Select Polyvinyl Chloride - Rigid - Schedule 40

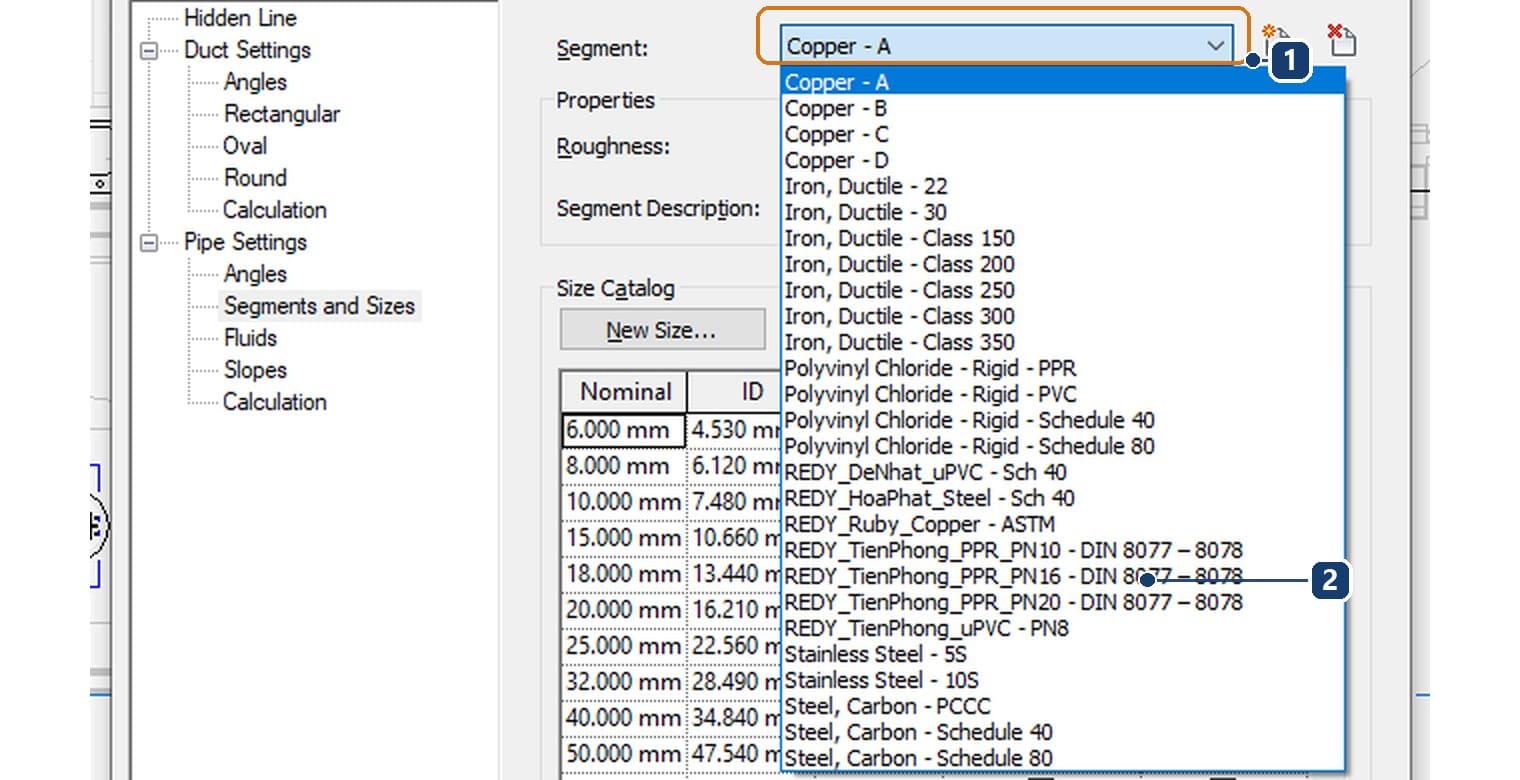tap(1063, 420)
